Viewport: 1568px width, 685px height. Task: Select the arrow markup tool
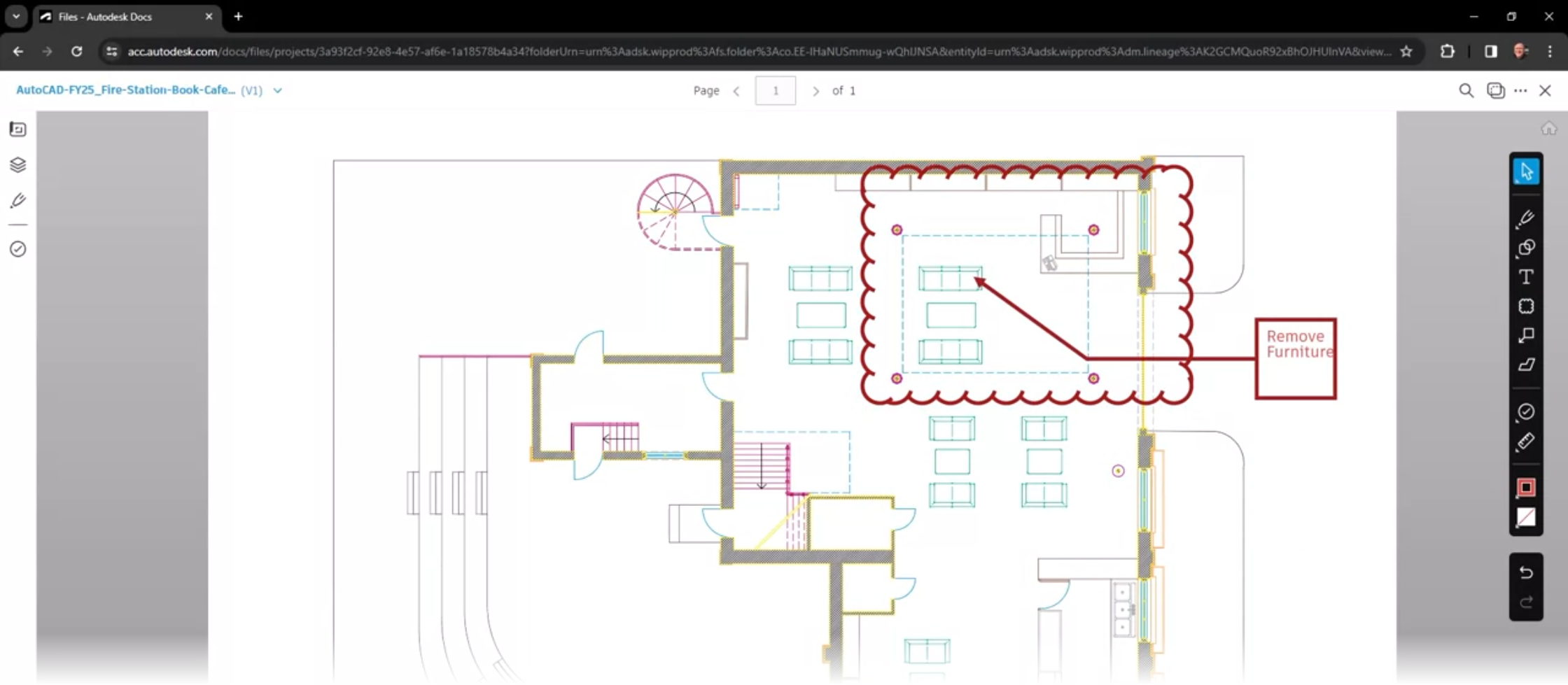click(1526, 335)
